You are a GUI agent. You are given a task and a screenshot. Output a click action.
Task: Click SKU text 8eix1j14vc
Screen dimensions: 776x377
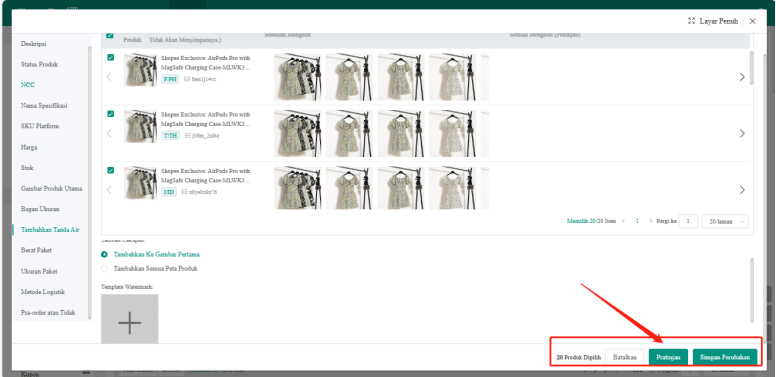click(x=203, y=79)
